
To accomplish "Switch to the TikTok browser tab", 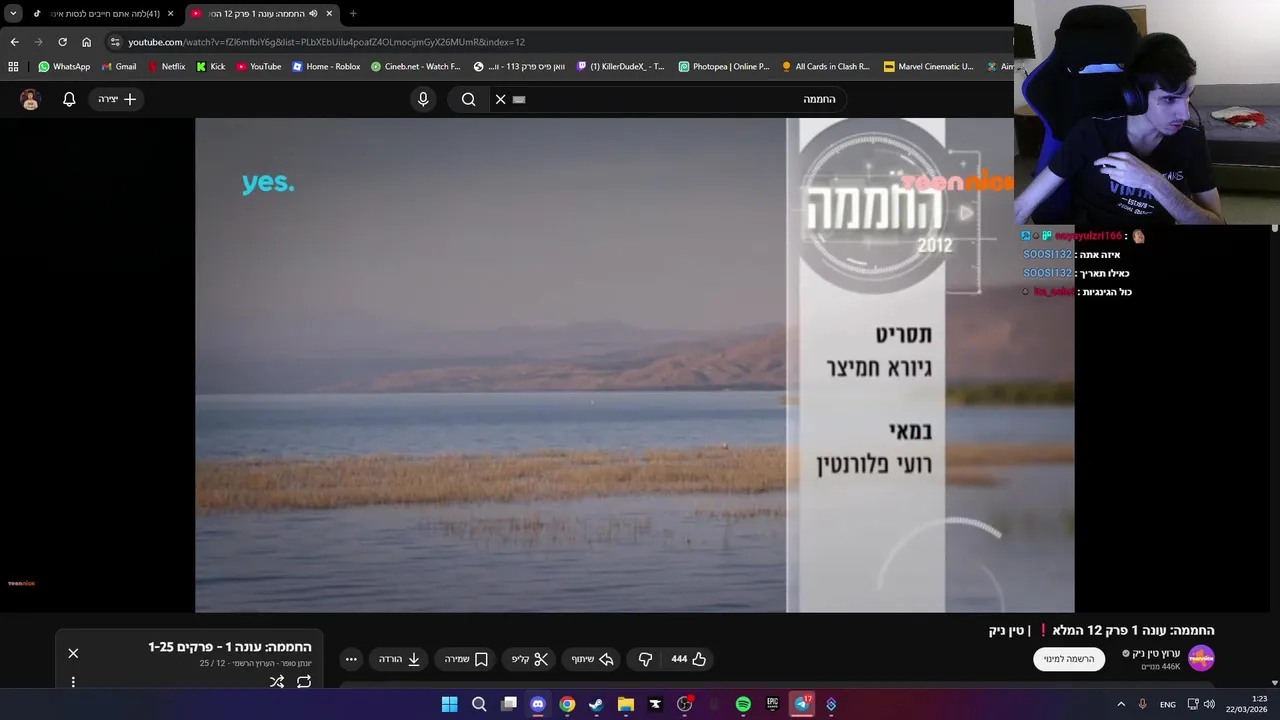I will click(x=103, y=13).
